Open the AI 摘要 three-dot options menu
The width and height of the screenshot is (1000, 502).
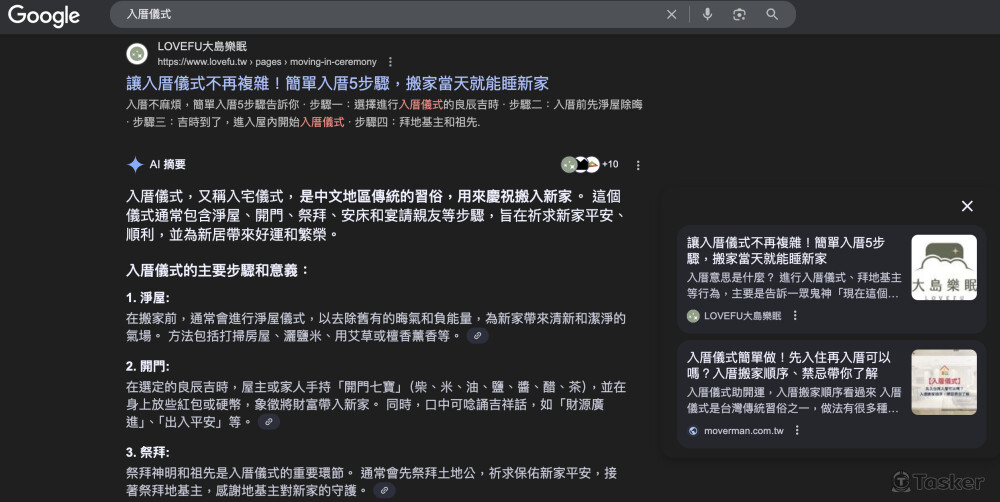pos(638,165)
